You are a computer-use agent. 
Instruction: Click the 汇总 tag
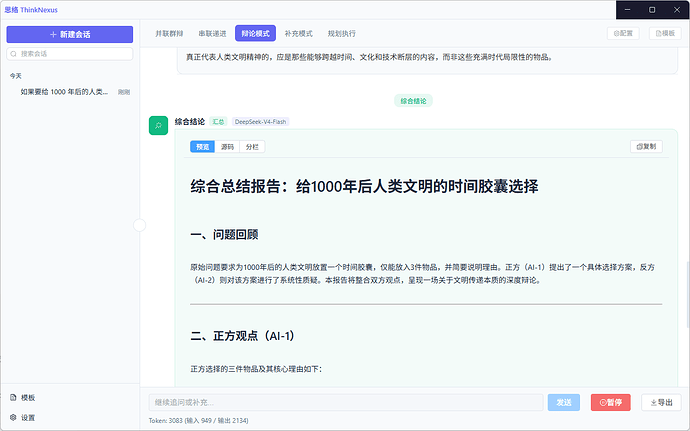point(218,122)
